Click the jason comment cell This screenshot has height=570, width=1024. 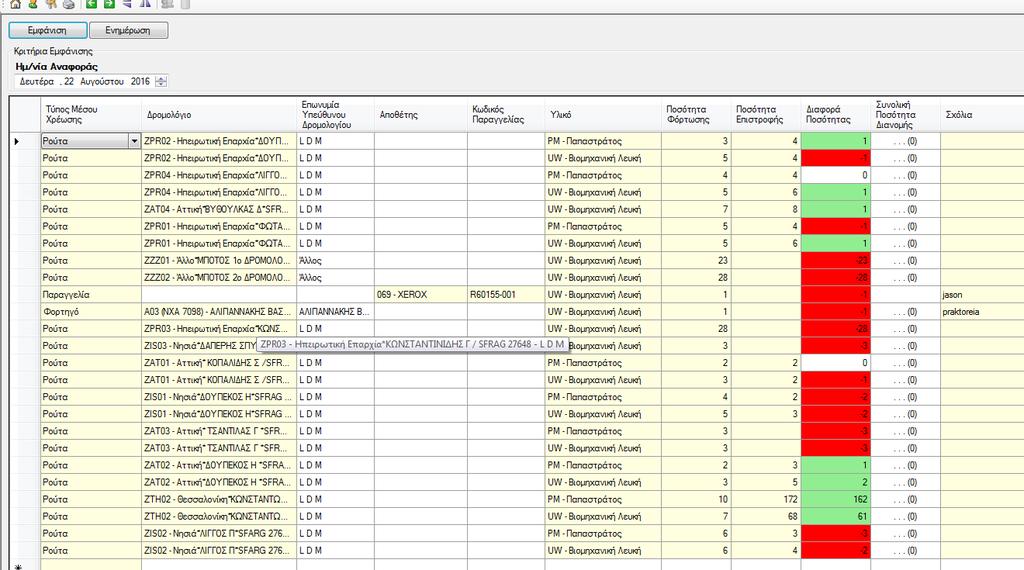point(982,294)
